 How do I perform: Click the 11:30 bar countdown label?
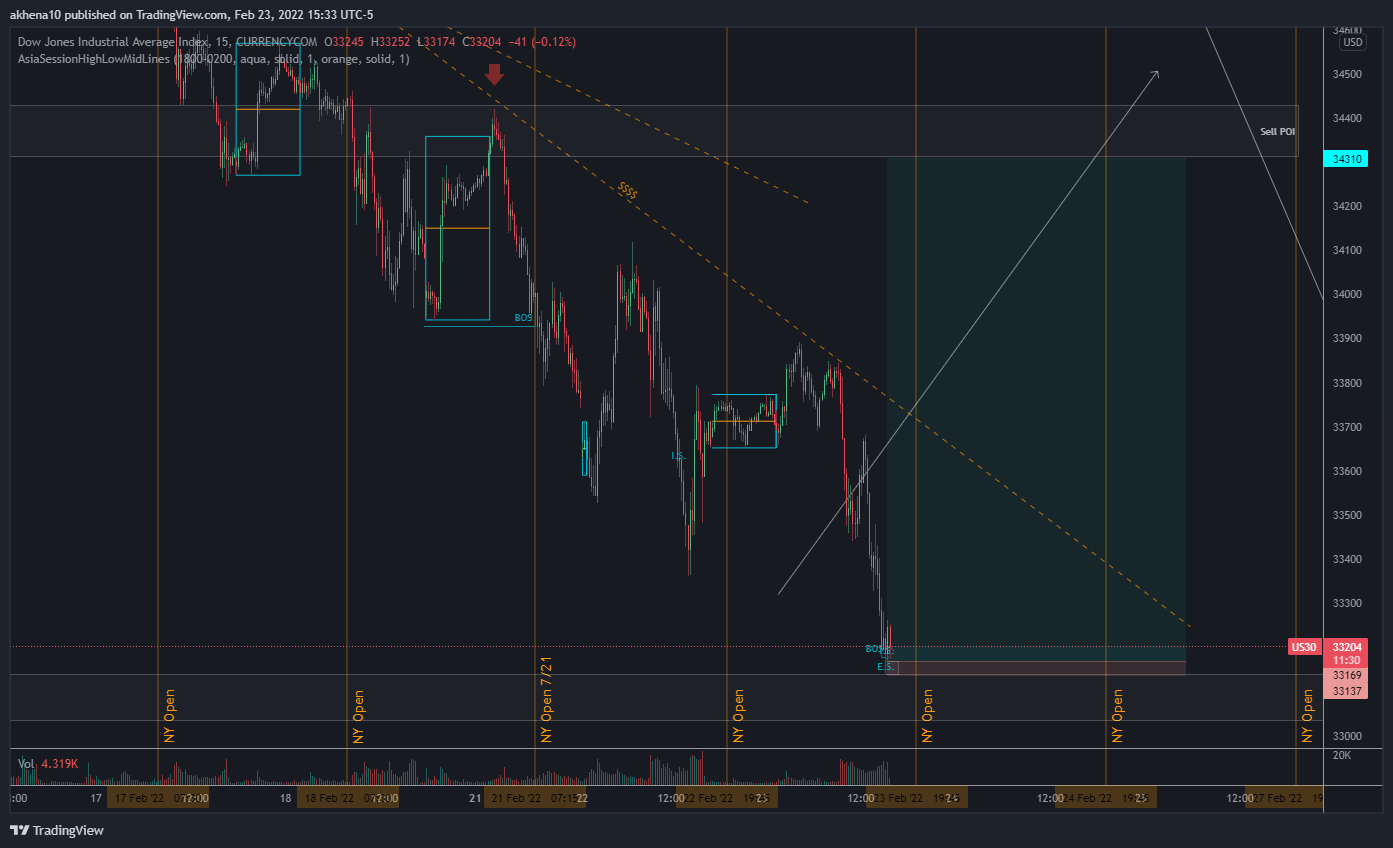[x=1345, y=661]
